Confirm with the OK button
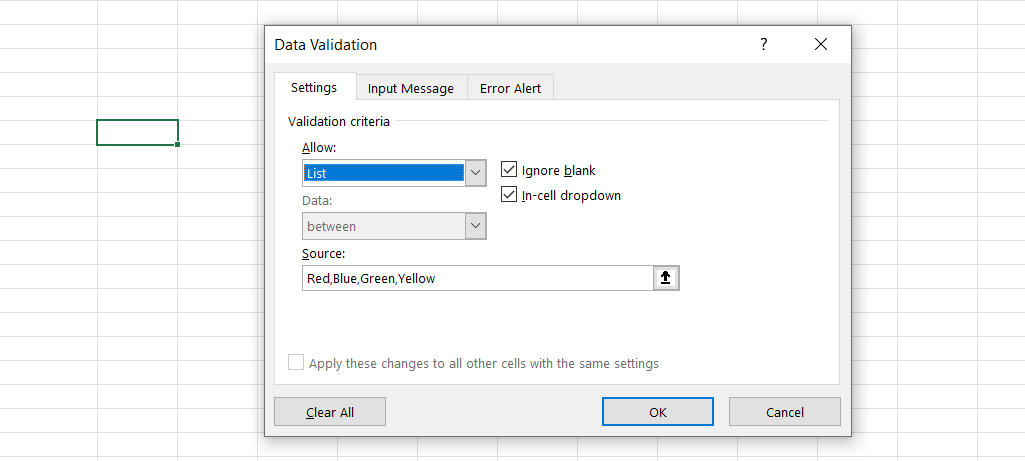The width and height of the screenshot is (1025, 461). pyautogui.click(x=657, y=412)
